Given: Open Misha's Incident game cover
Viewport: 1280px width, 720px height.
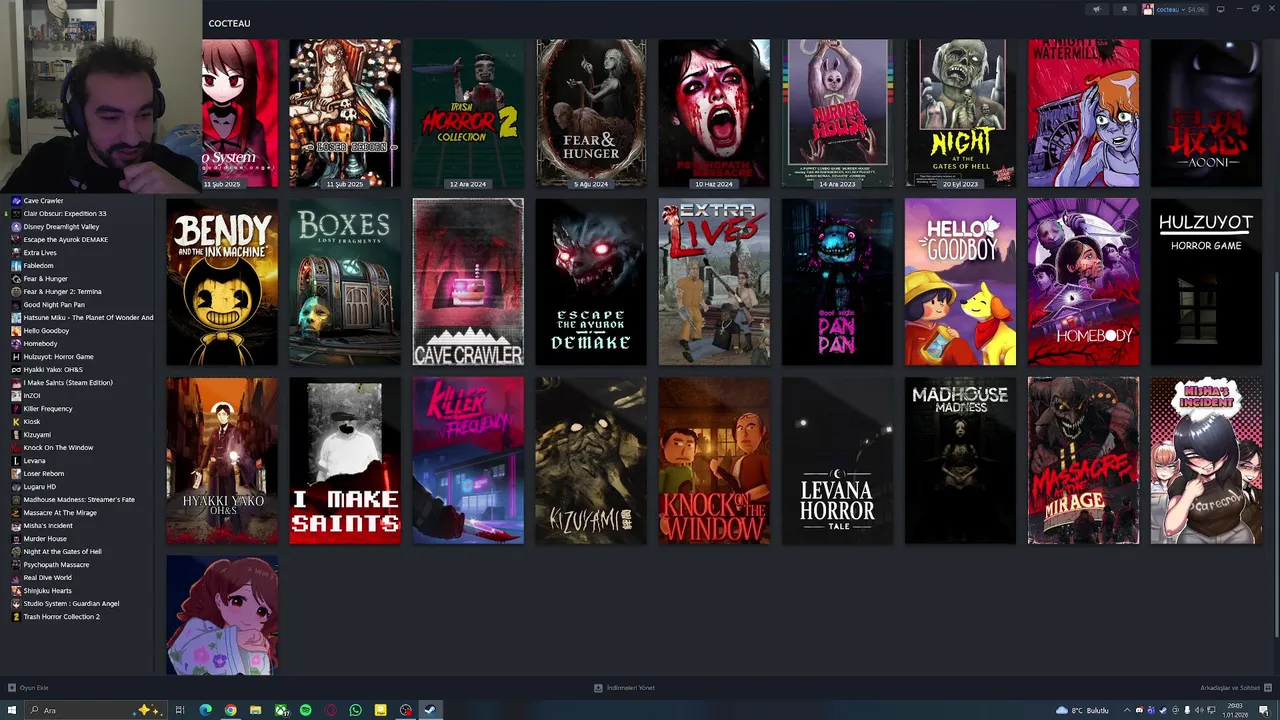Looking at the screenshot, I should (1206, 461).
